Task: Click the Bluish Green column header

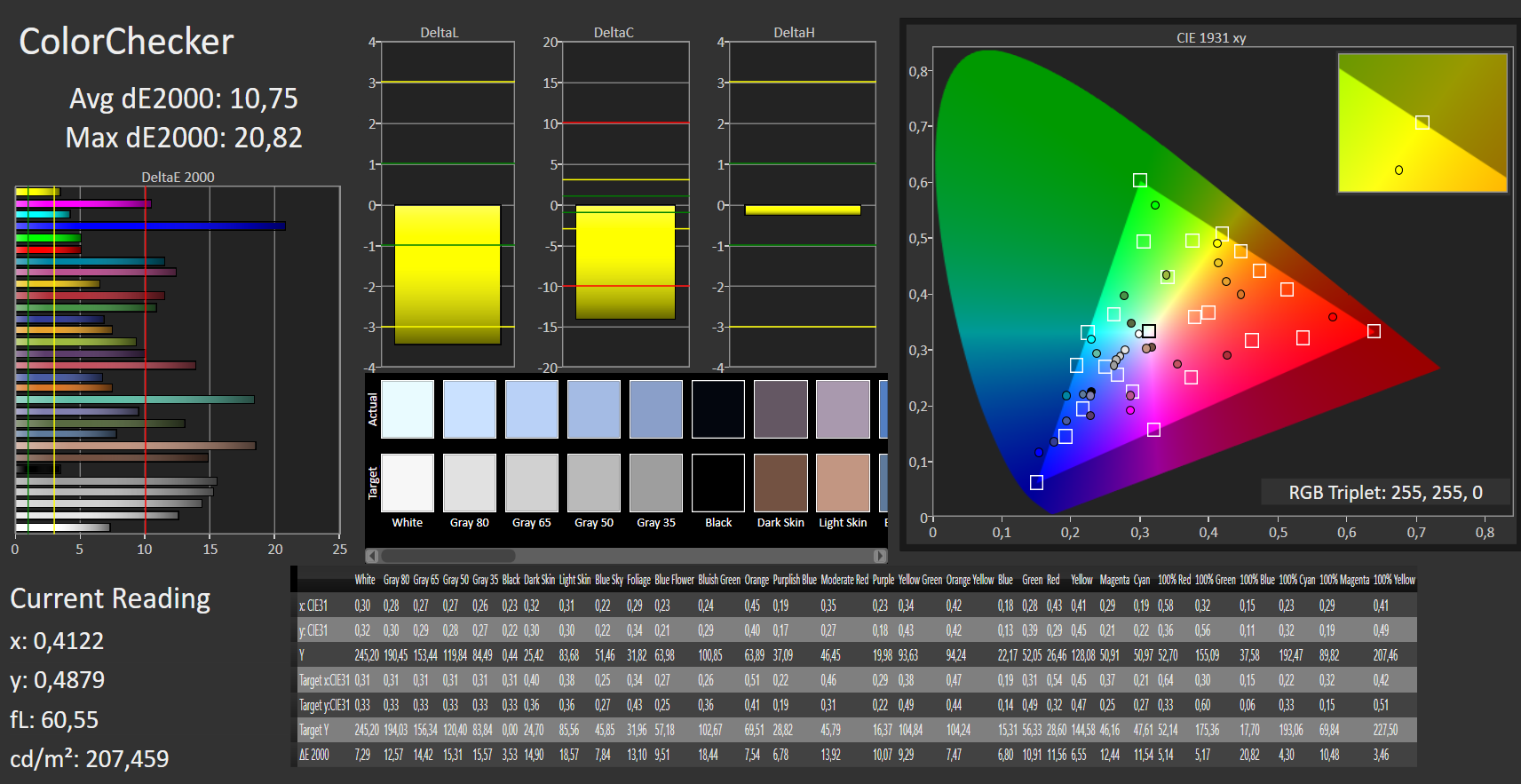Action: (x=719, y=580)
